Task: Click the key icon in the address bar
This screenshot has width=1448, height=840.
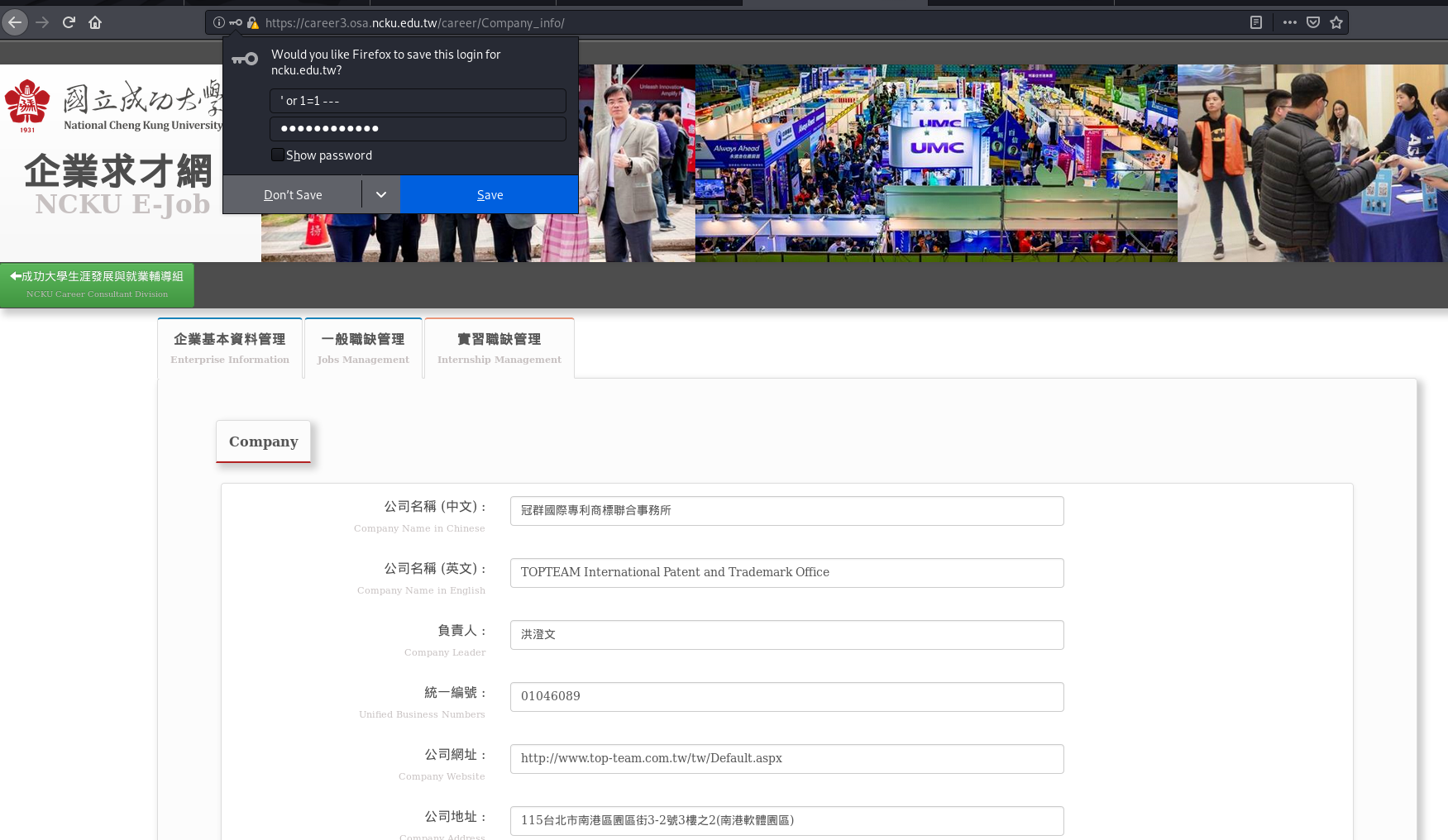Action: point(236,22)
